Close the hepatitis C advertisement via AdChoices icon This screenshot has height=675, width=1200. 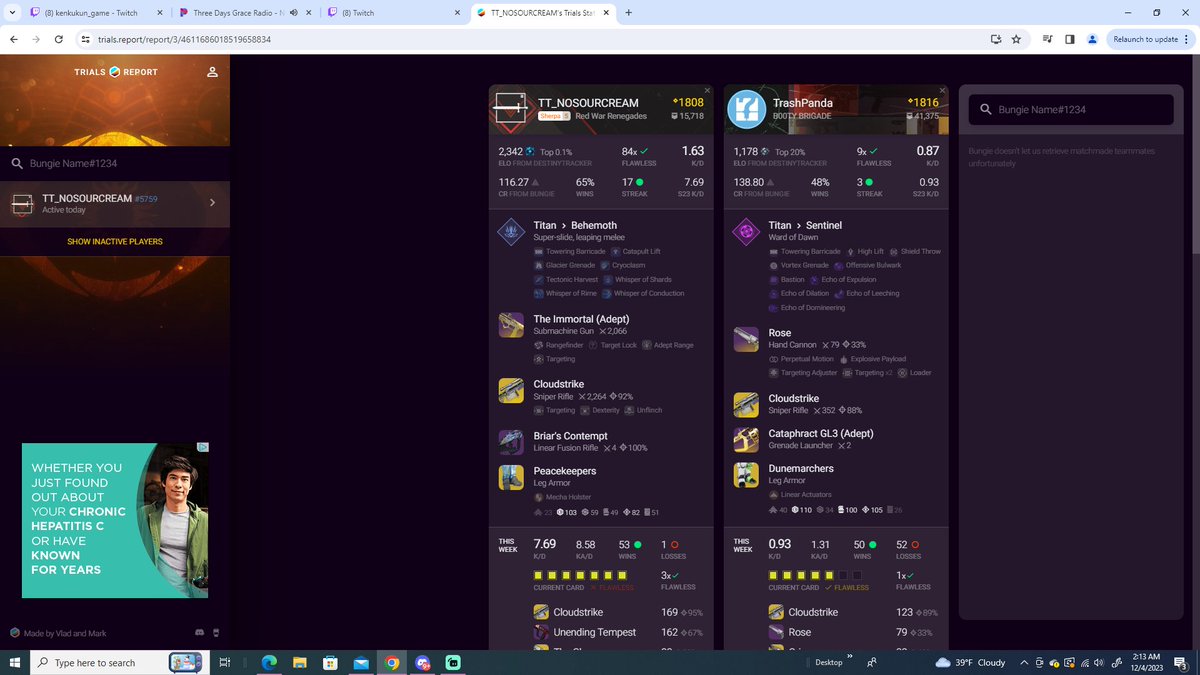[202, 448]
